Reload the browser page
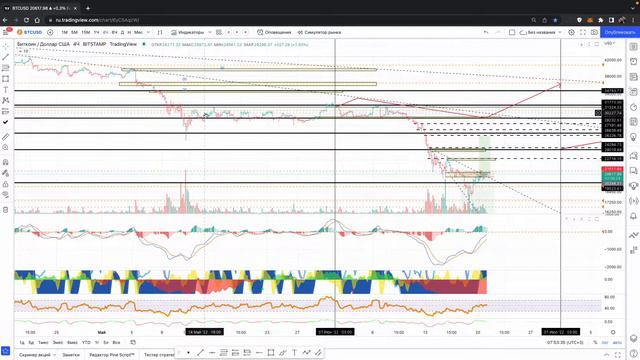The width and height of the screenshot is (640, 360). click(26, 20)
